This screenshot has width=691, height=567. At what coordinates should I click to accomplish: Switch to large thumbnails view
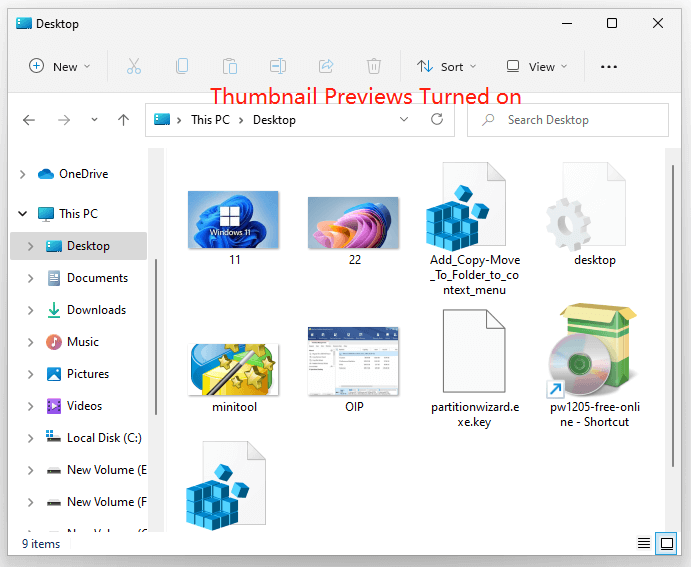[x=666, y=543]
